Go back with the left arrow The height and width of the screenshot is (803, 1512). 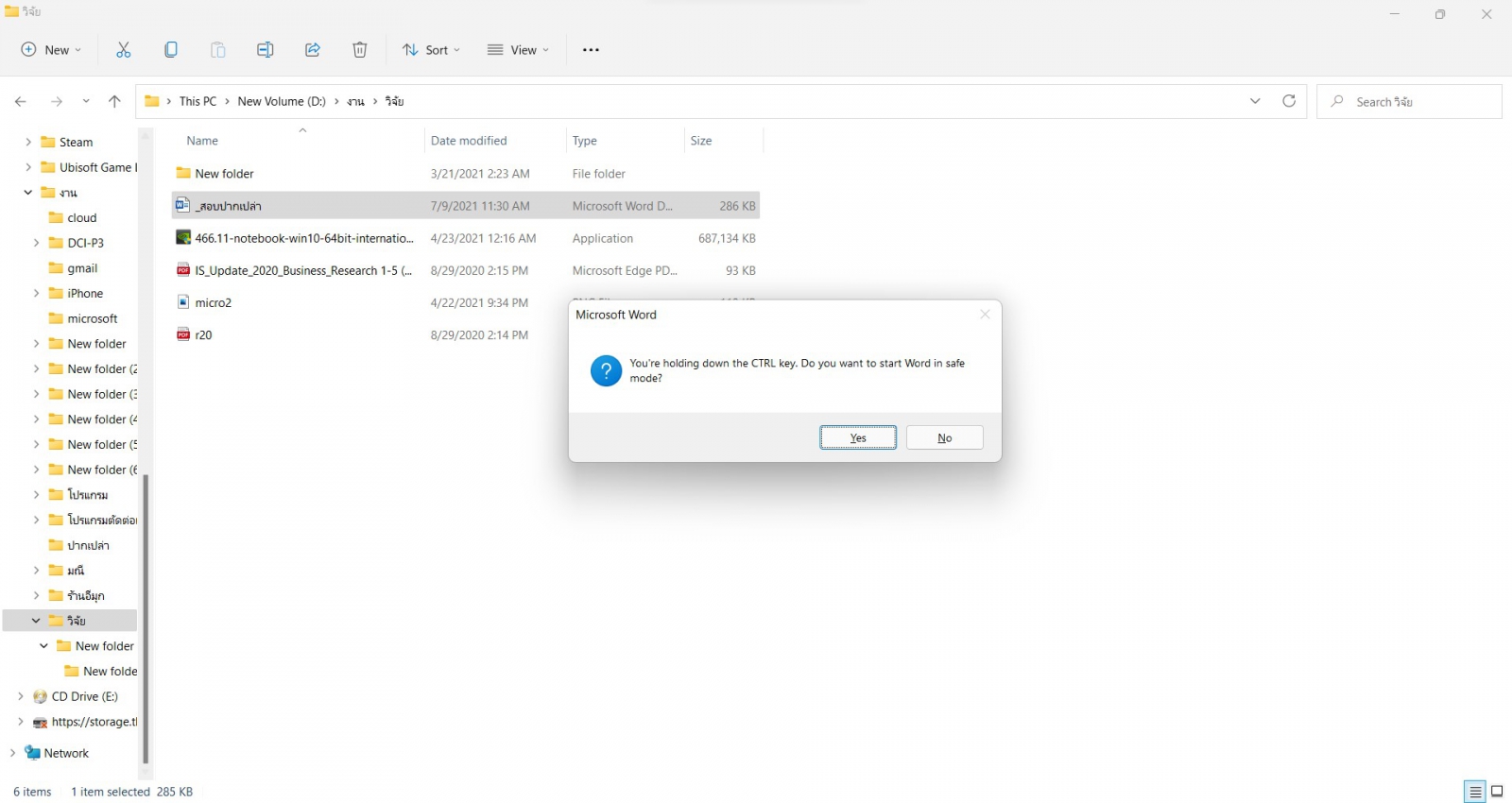[21, 101]
